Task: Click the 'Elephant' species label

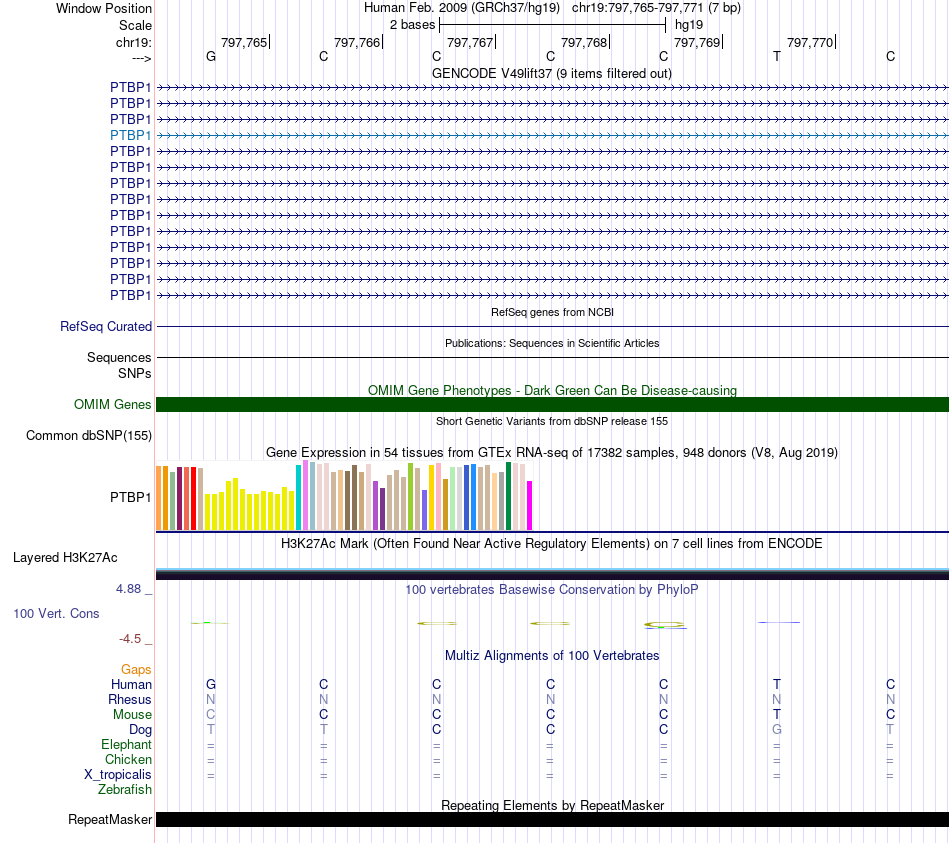Action: tap(126, 744)
